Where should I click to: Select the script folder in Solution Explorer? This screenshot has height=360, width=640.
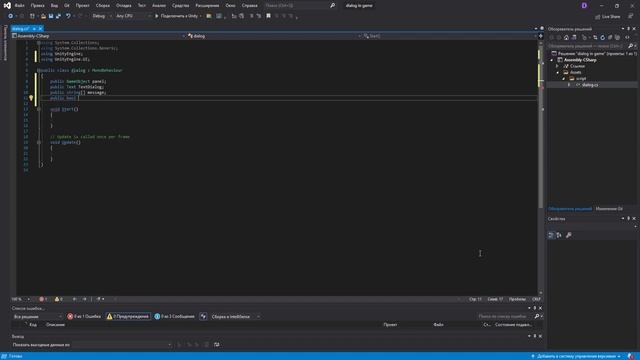(581, 78)
